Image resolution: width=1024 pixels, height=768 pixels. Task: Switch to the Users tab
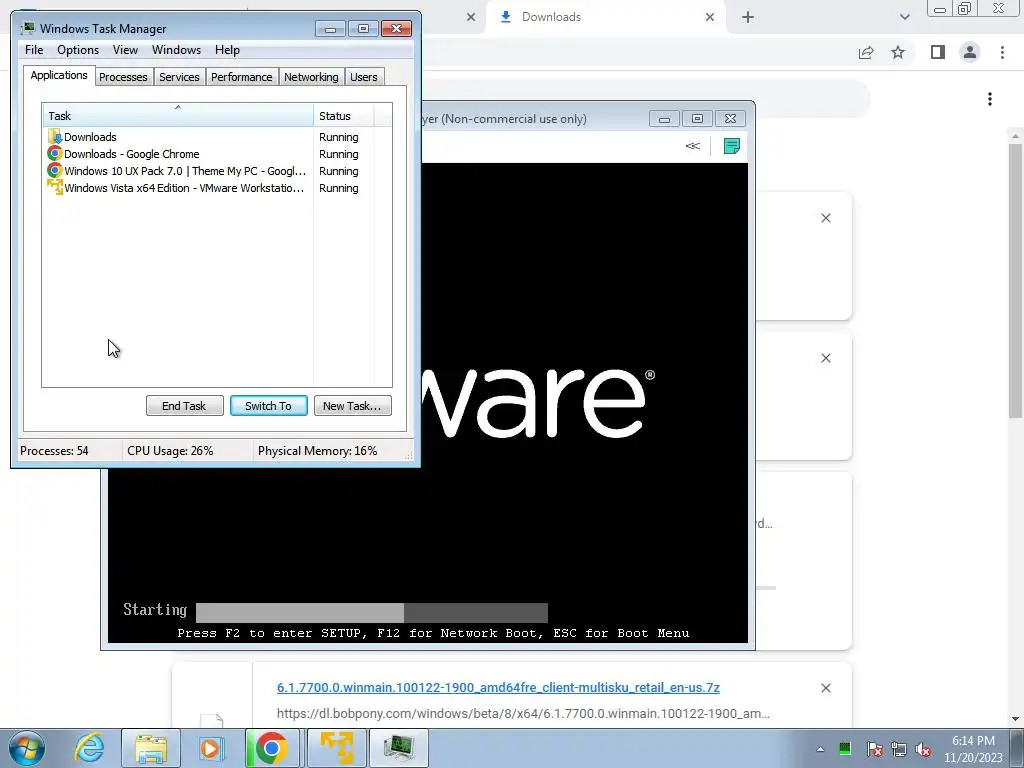(364, 77)
